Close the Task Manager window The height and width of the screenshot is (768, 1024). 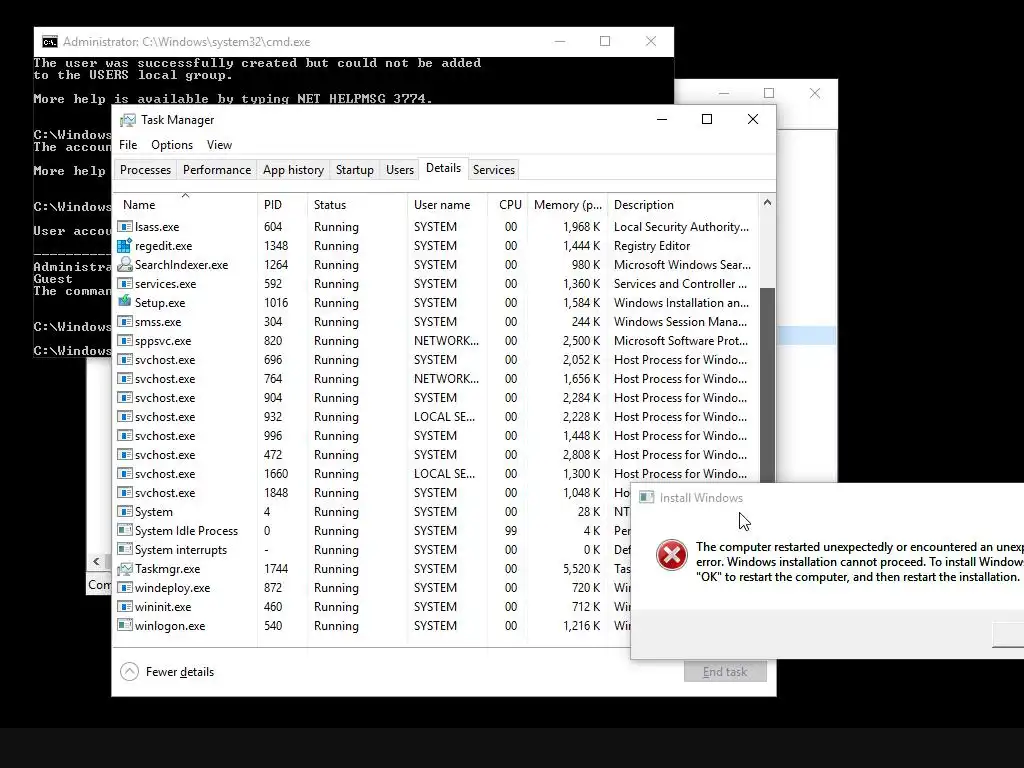753,119
